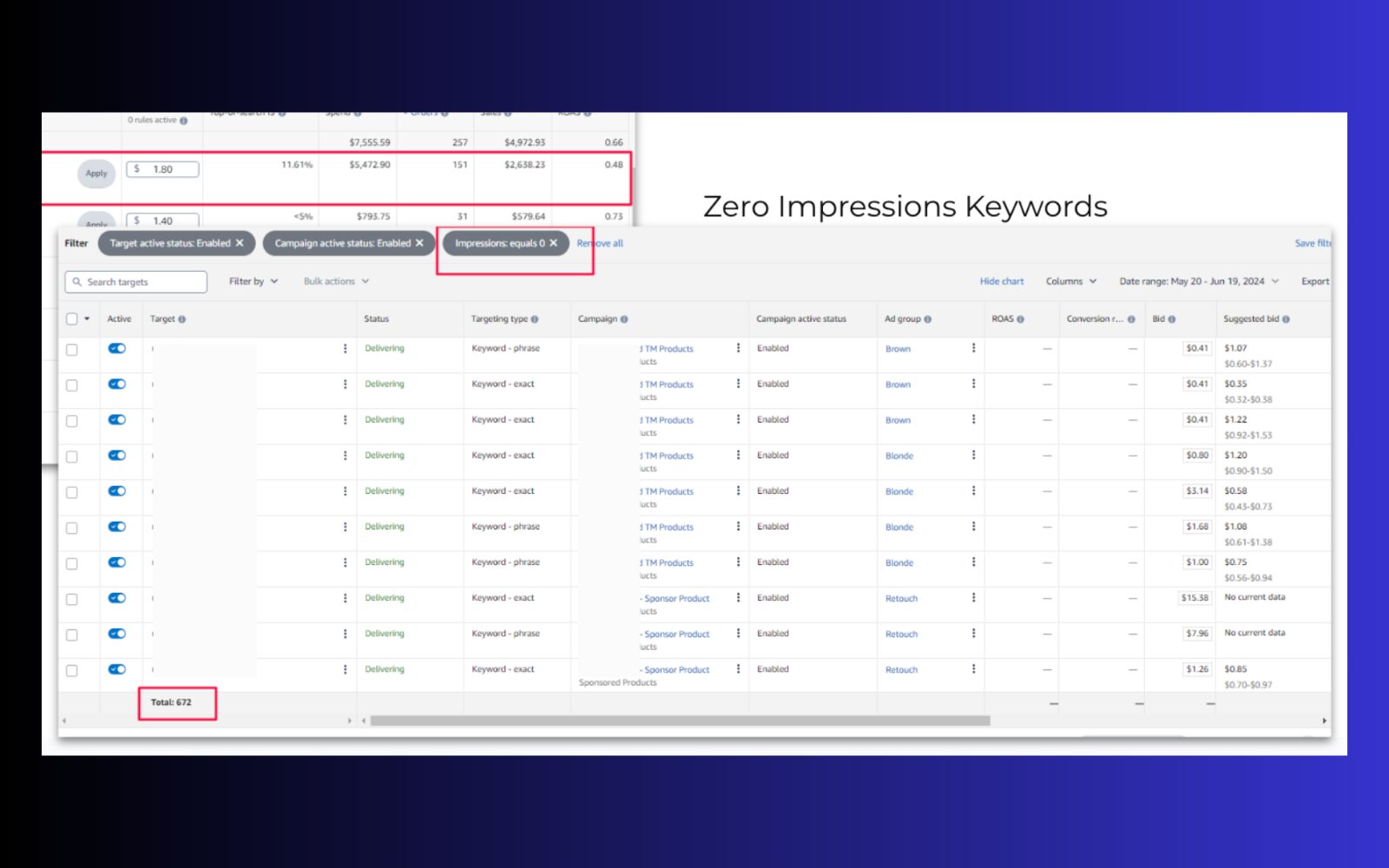Open target options menu in $0.35 suggested bid row

pos(345,384)
